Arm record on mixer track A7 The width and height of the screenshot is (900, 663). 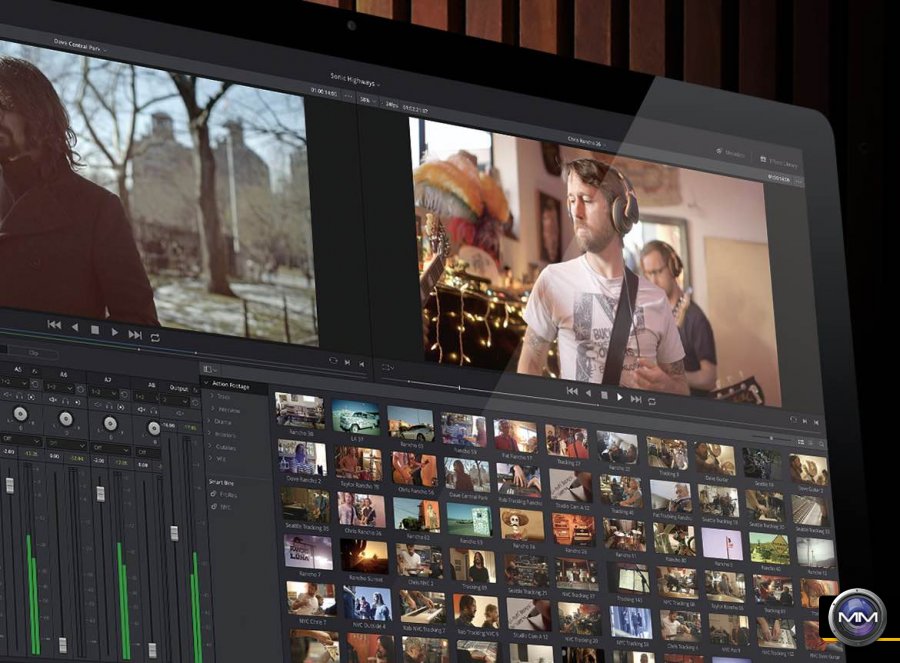pos(121,406)
